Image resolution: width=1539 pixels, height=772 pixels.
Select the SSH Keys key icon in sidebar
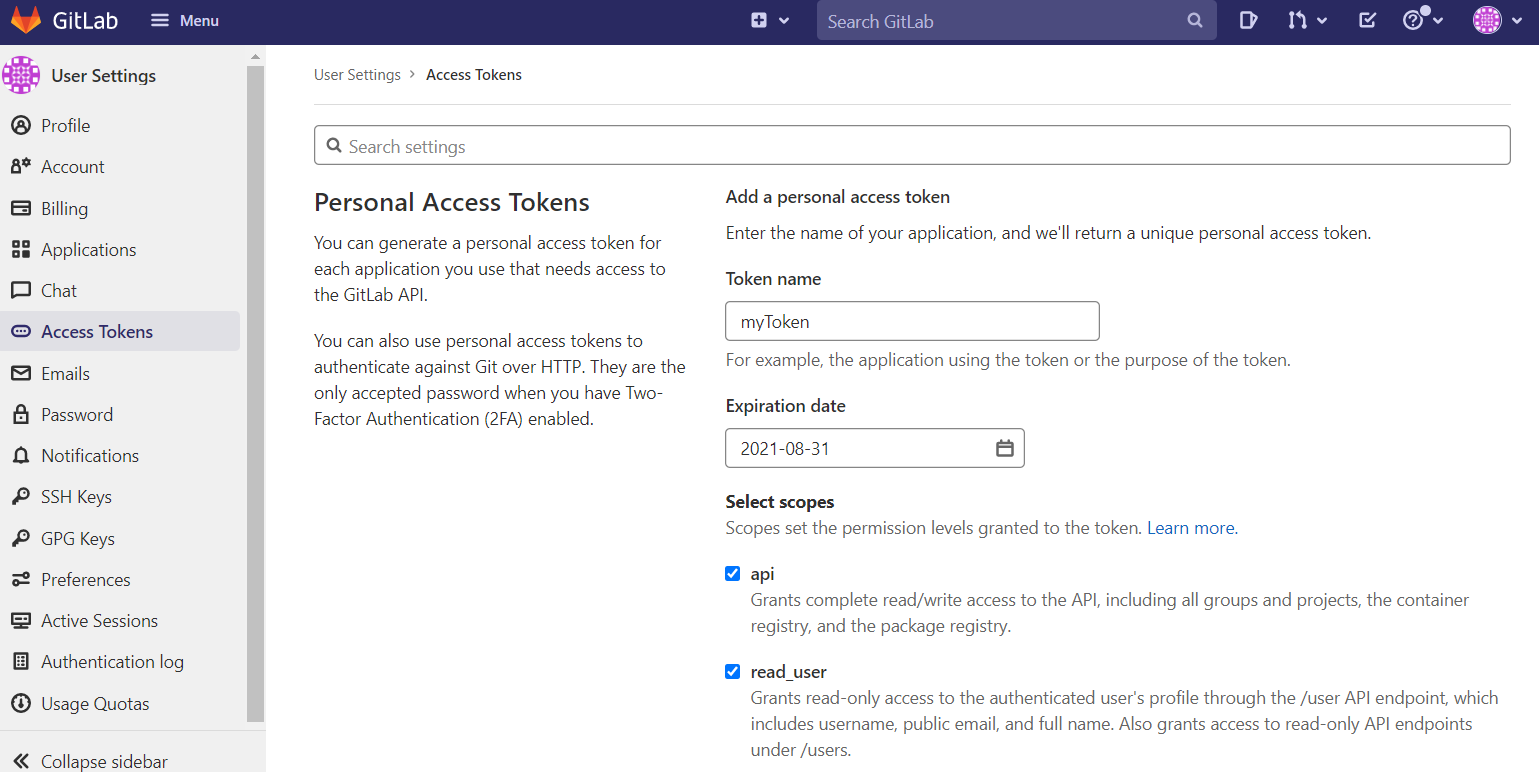[21, 496]
